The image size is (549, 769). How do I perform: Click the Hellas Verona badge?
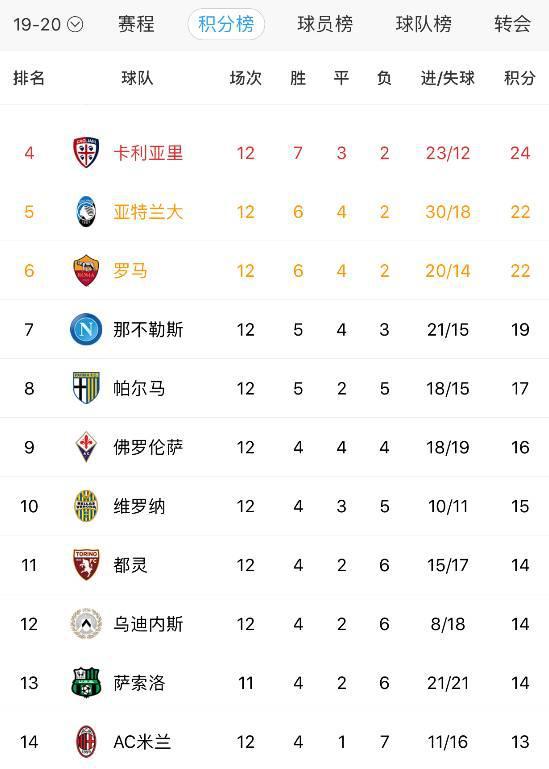coord(86,506)
